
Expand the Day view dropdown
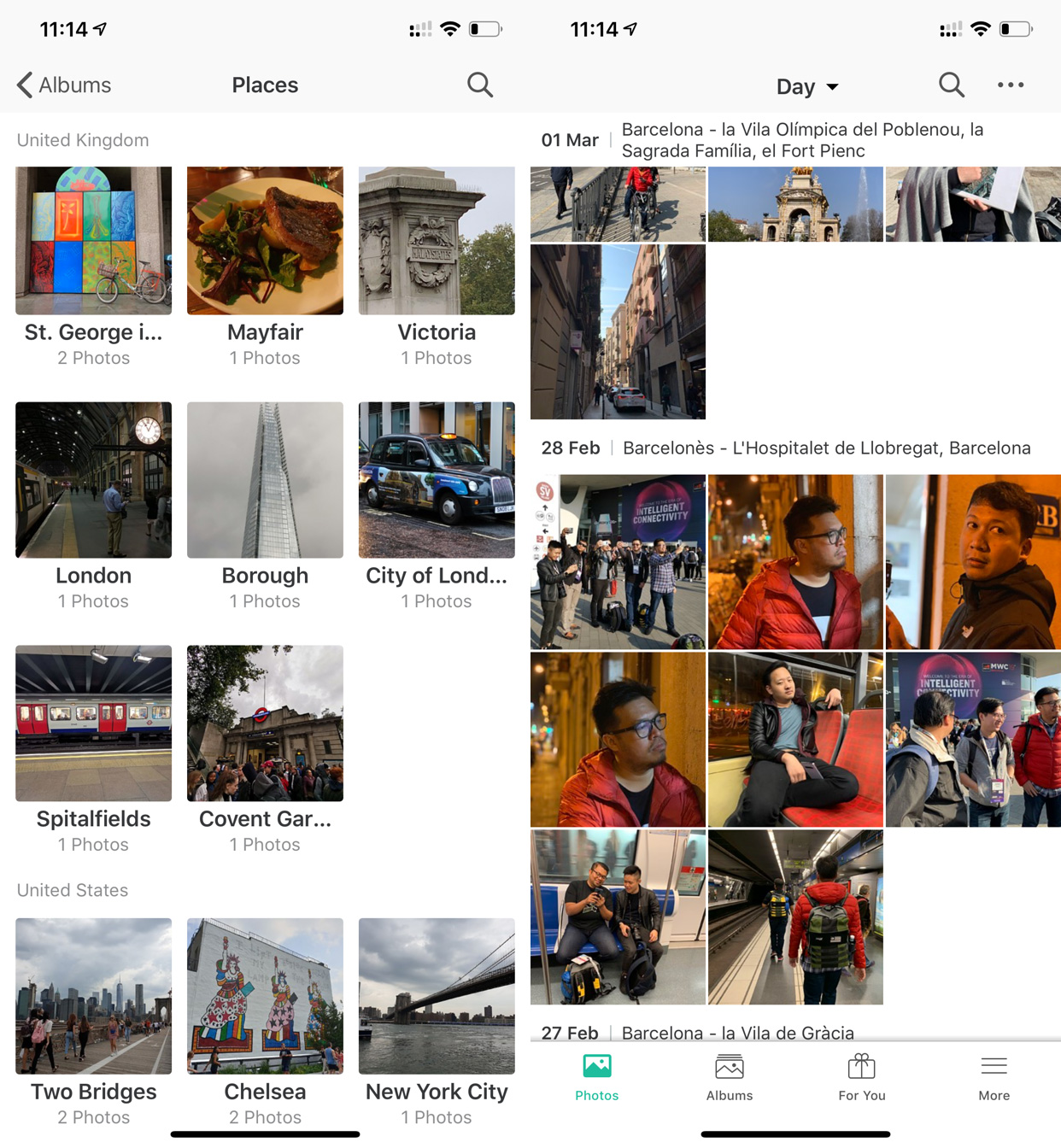tap(807, 86)
